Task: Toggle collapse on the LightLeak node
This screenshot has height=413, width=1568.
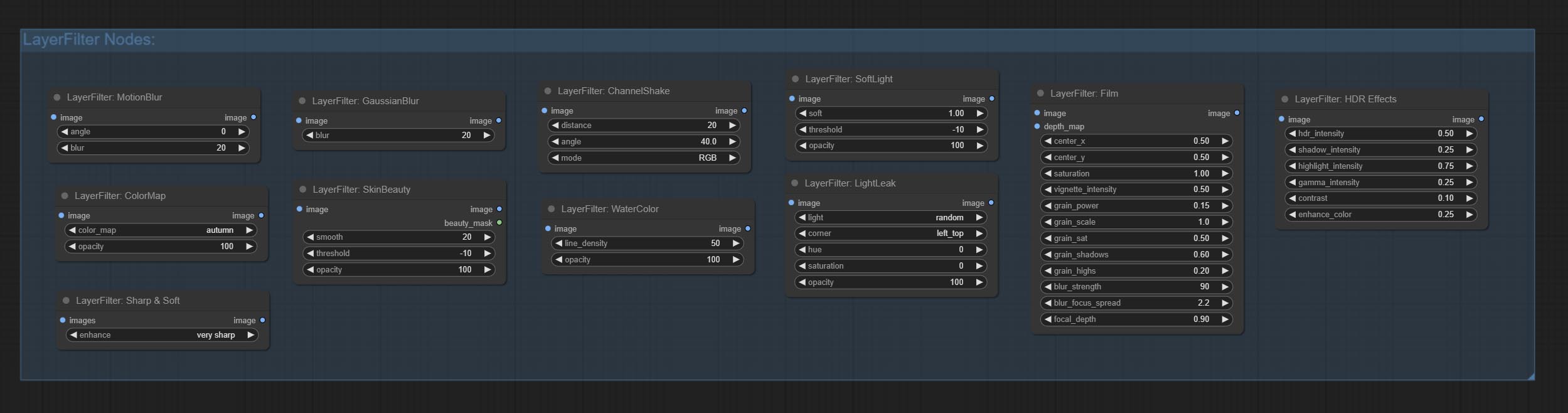Action: (x=794, y=183)
